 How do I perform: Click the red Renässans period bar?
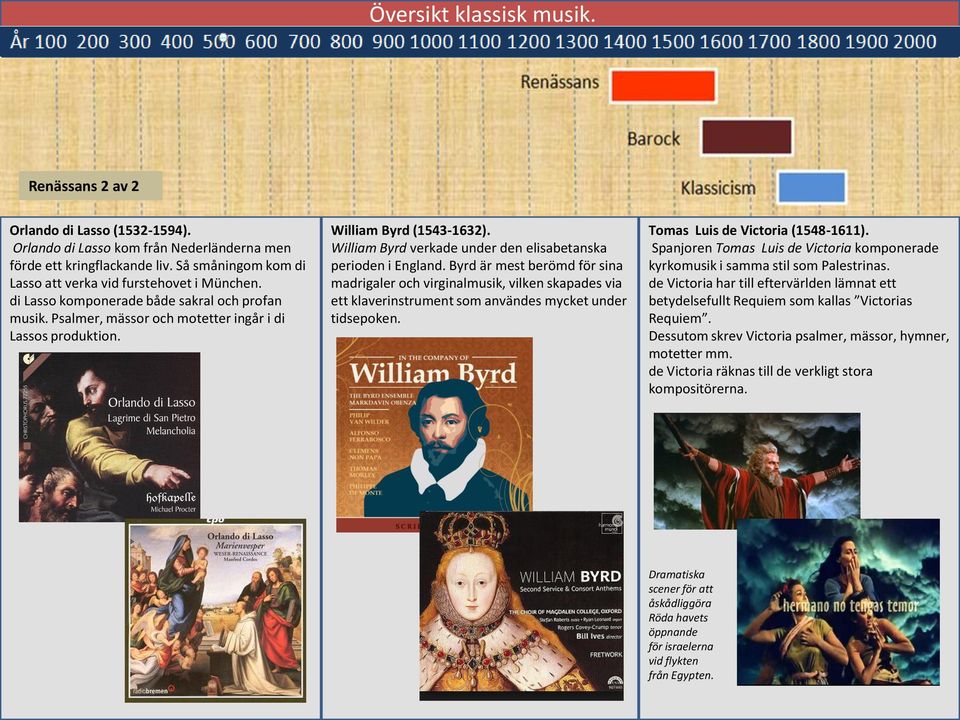663,86
